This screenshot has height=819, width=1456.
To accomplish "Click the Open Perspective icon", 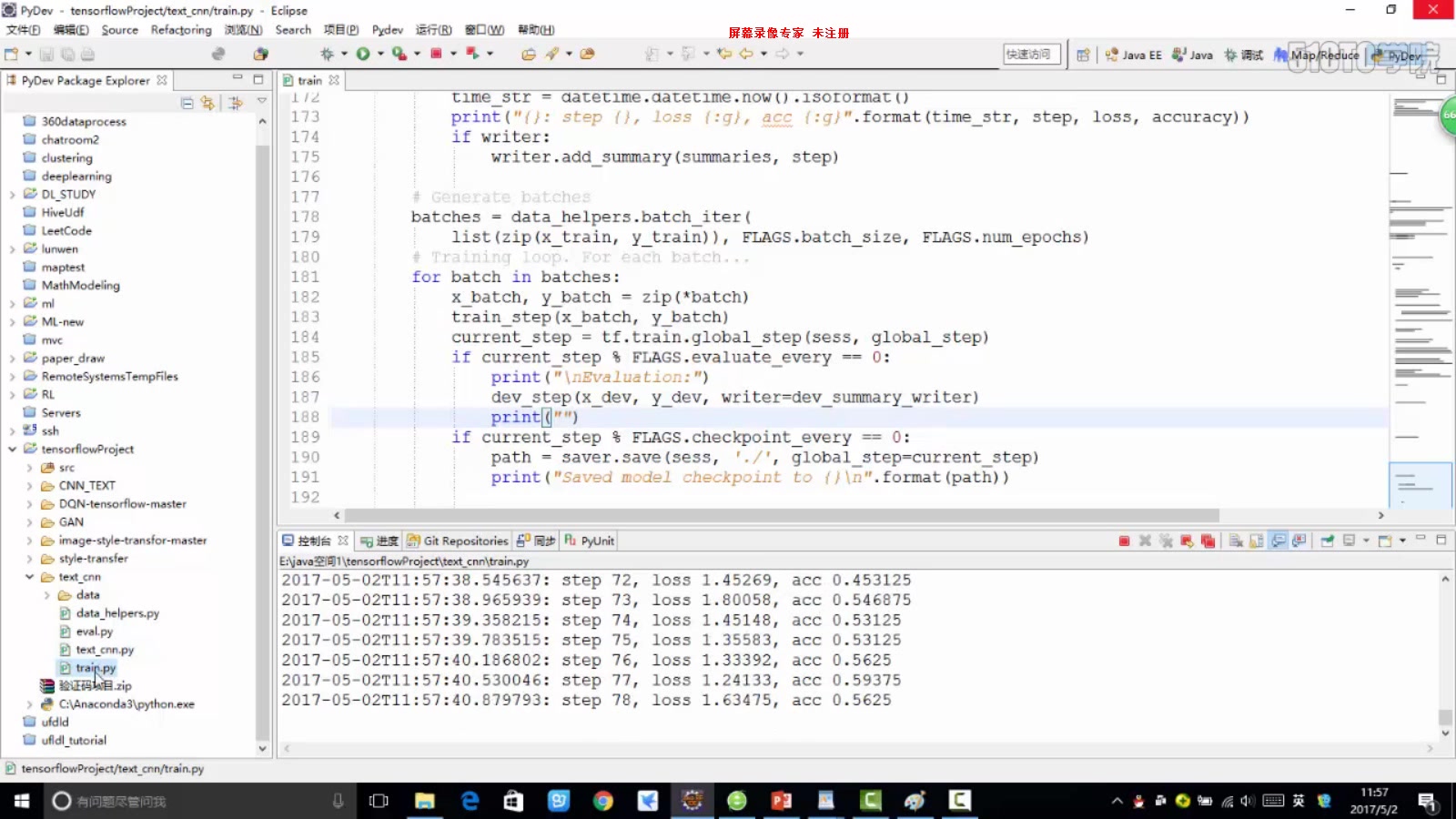I will [1083, 55].
